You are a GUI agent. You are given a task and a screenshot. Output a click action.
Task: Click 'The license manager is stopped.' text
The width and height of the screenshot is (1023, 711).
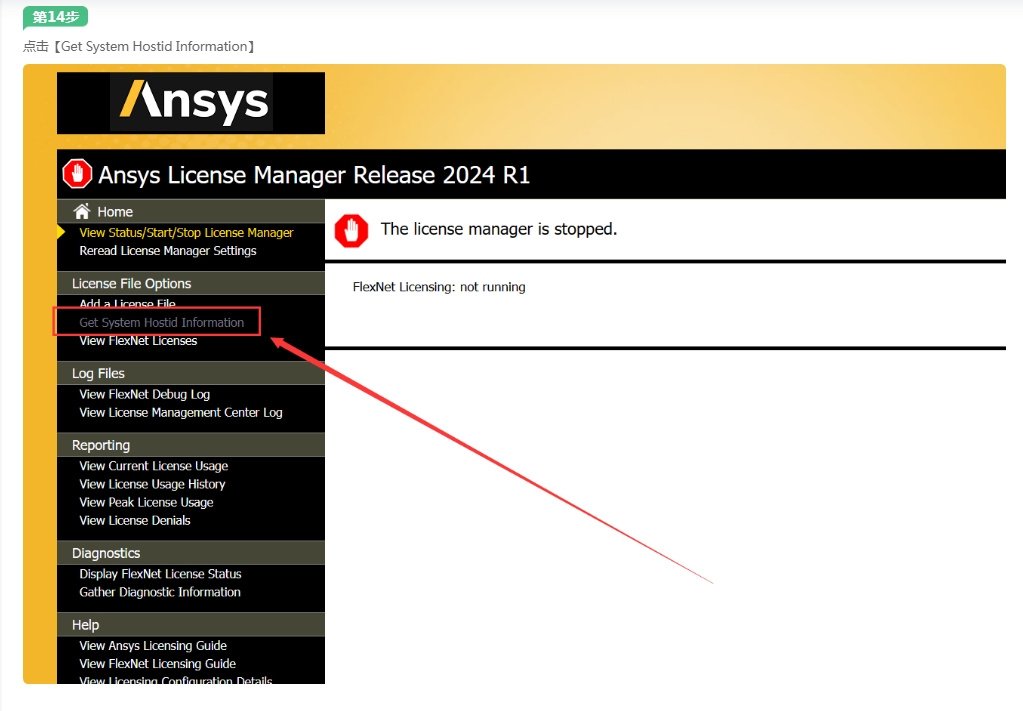(499, 229)
